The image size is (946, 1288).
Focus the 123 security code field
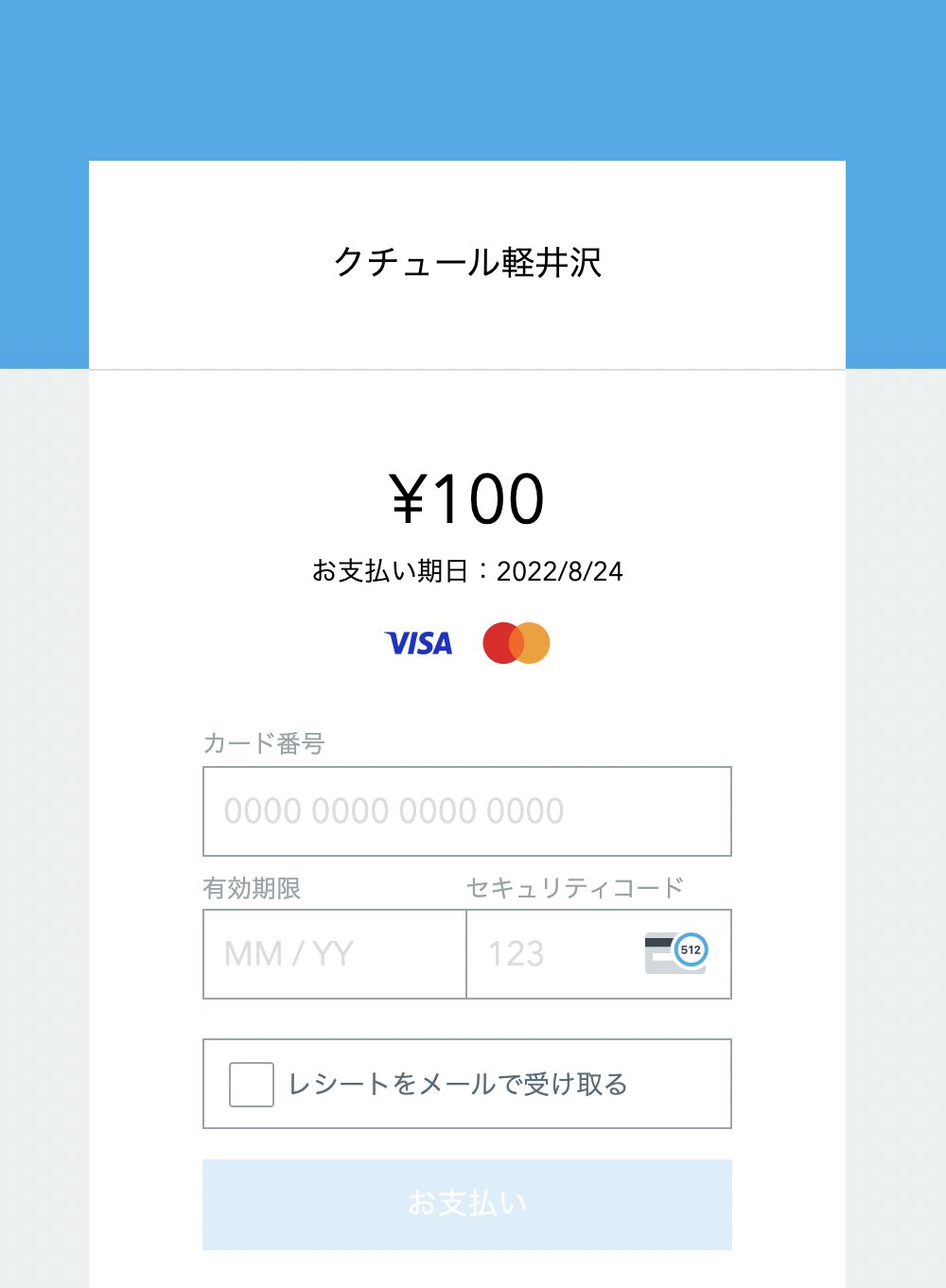599,954
